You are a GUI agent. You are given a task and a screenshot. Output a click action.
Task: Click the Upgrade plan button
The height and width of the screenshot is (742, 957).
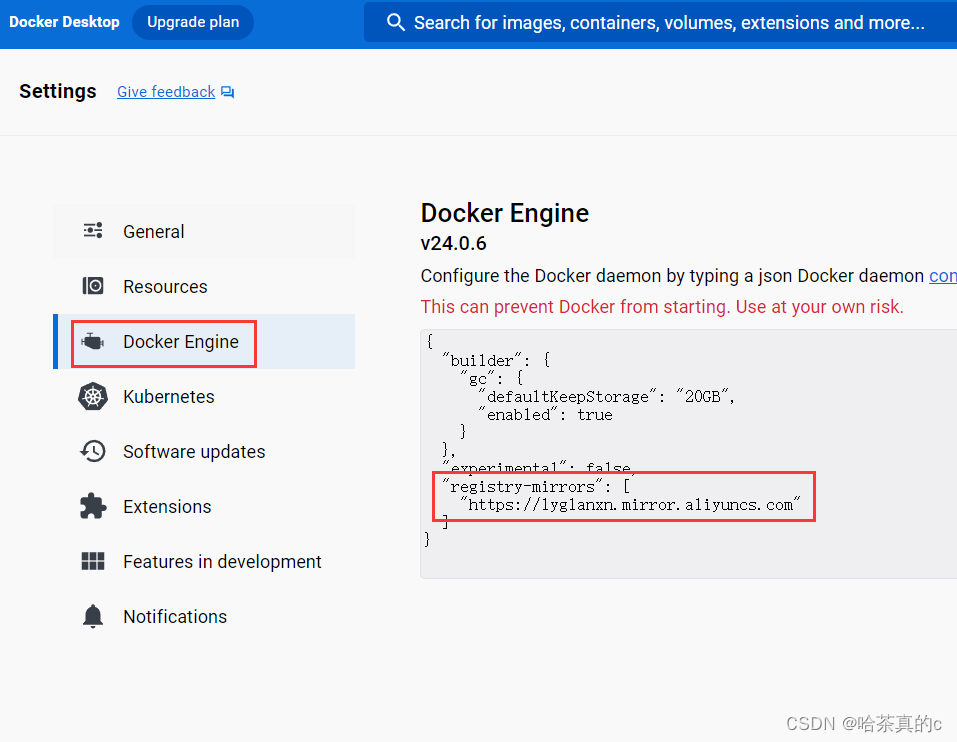tap(193, 23)
